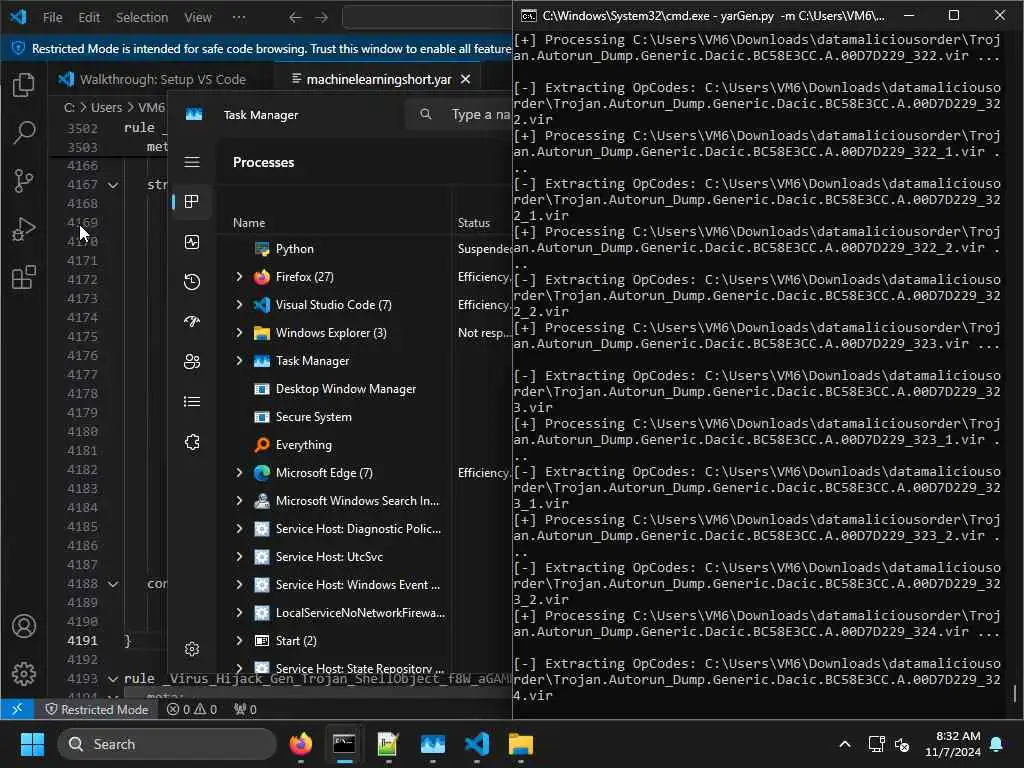Screen dimensions: 1024x768
Task: Open the Users page in Task Manager
Action: [192, 361]
